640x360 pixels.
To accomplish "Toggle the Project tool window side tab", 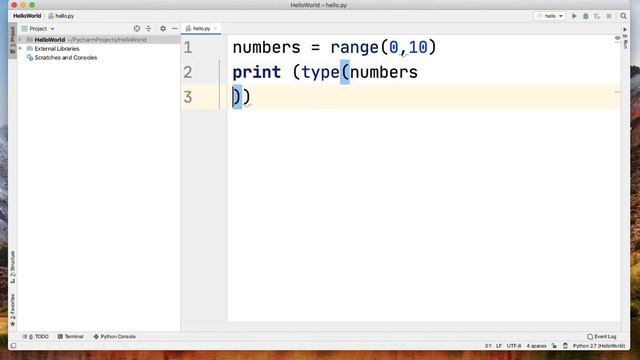I will pyautogui.click(x=13, y=40).
